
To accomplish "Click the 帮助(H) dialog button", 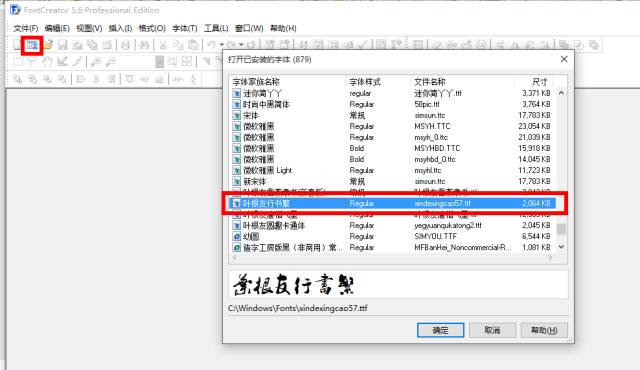I will click(x=544, y=330).
